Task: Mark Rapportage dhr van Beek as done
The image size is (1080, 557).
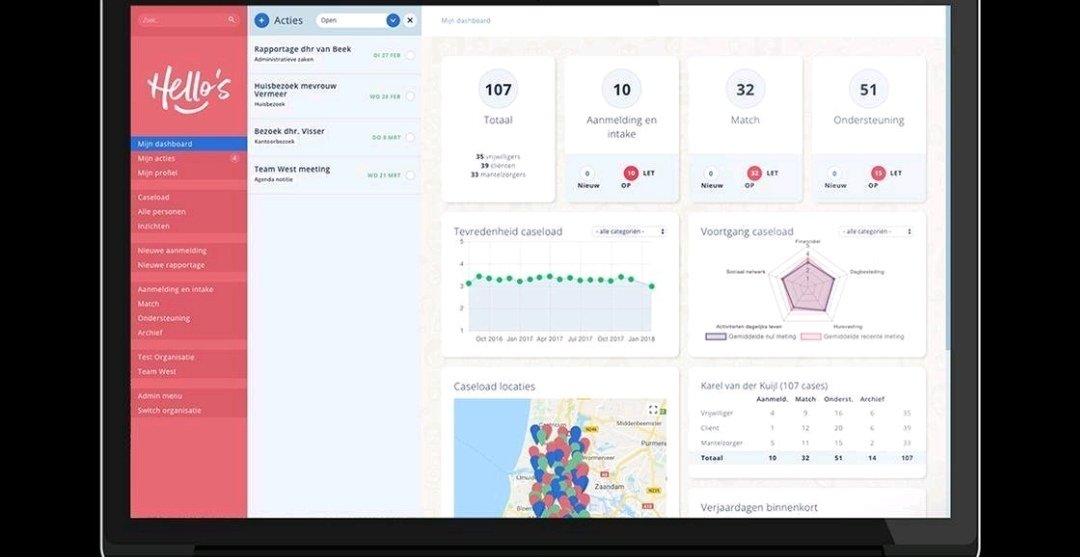Action: pos(410,55)
